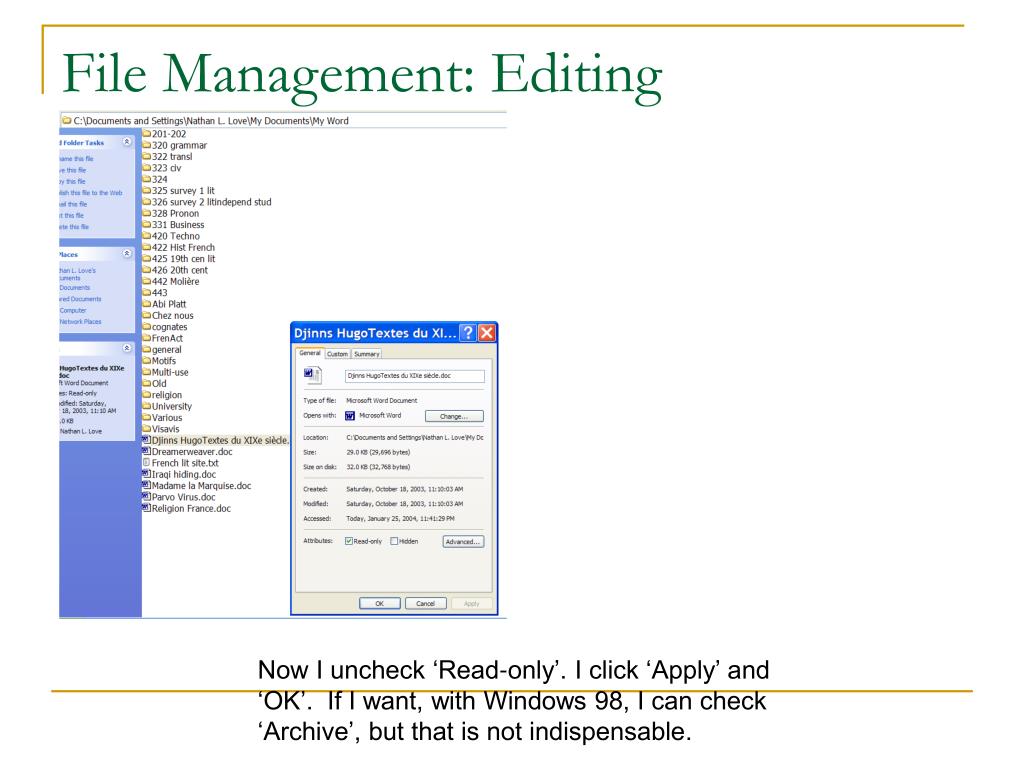The image size is (1024, 768).
Task: Click the file name field in Properties
Action: [x=415, y=376]
